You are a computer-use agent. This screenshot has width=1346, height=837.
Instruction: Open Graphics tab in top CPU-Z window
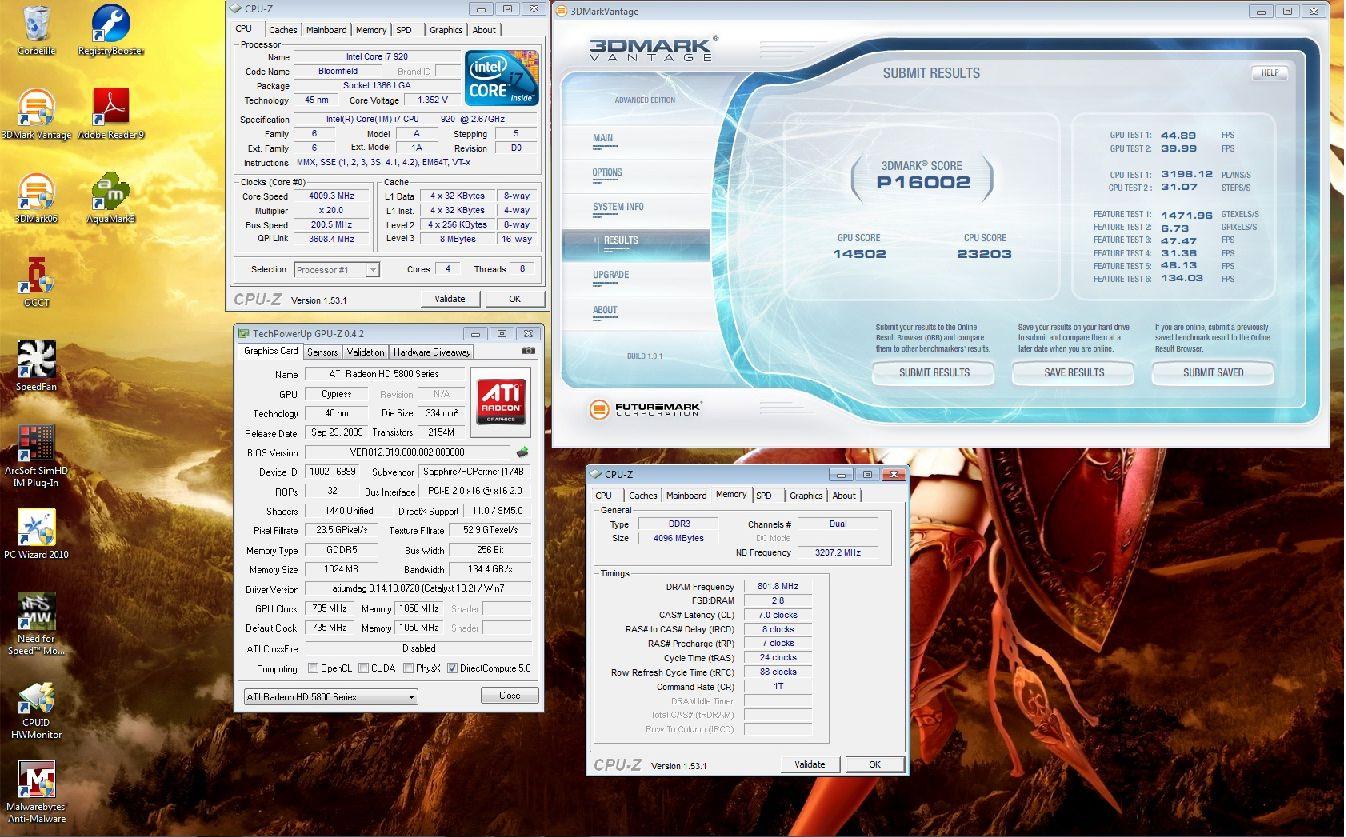click(x=445, y=30)
